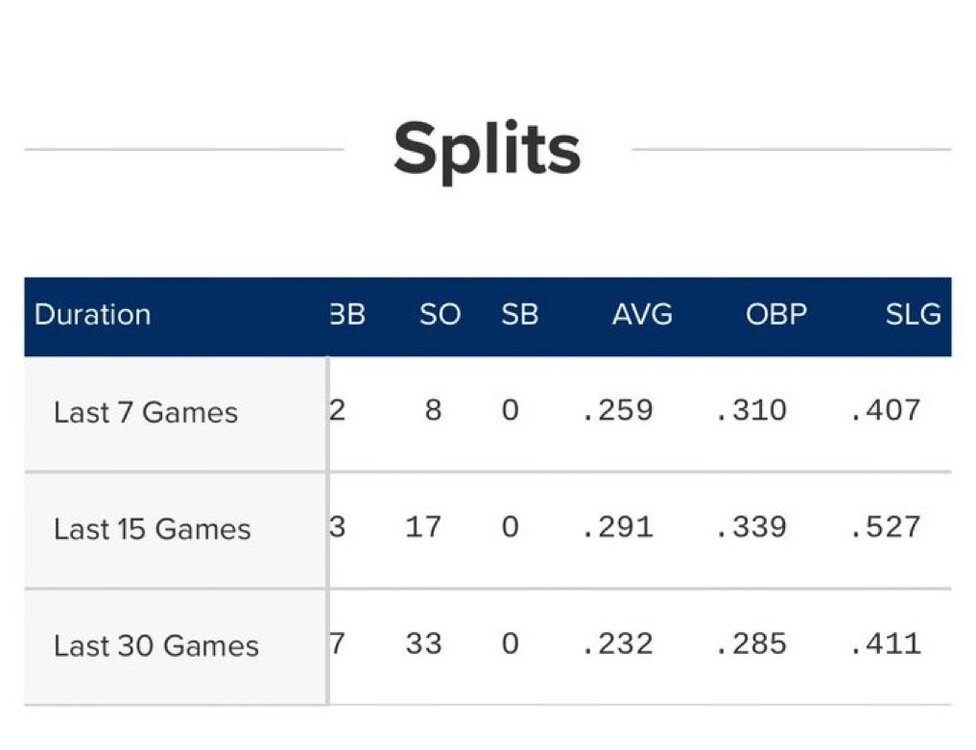
Task: Click the Splits section heading
Action: click(x=487, y=150)
